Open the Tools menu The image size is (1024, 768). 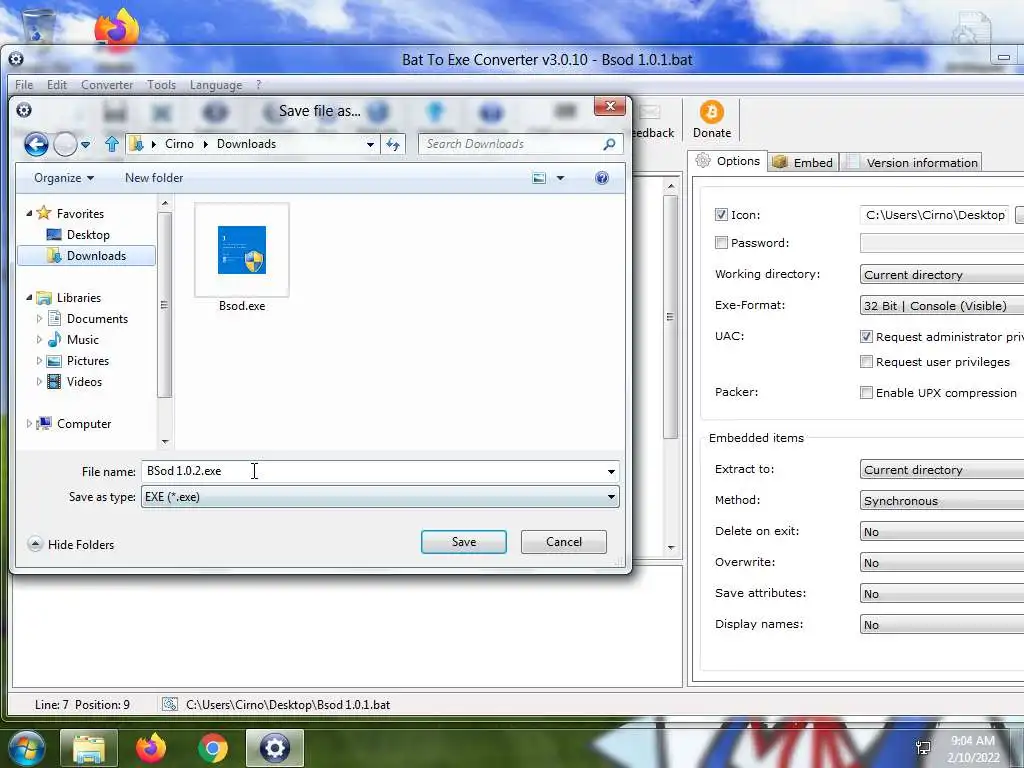(161, 85)
